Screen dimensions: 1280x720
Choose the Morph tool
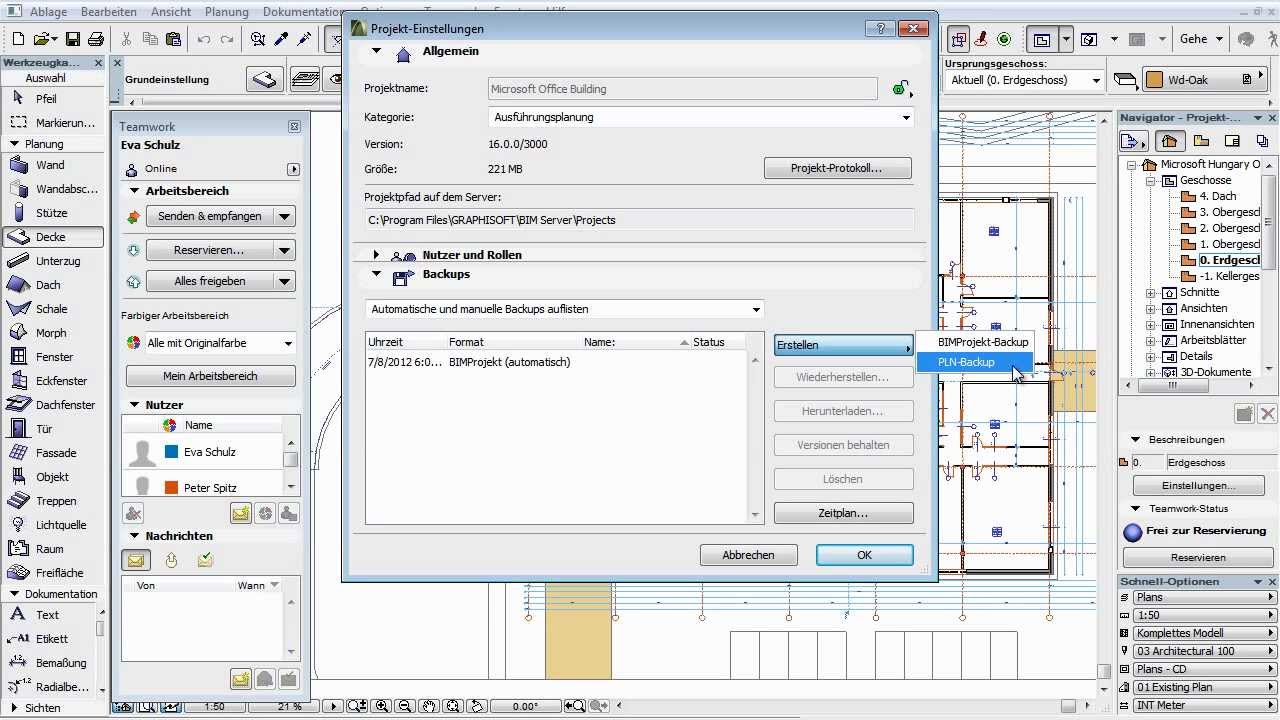point(53,333)
